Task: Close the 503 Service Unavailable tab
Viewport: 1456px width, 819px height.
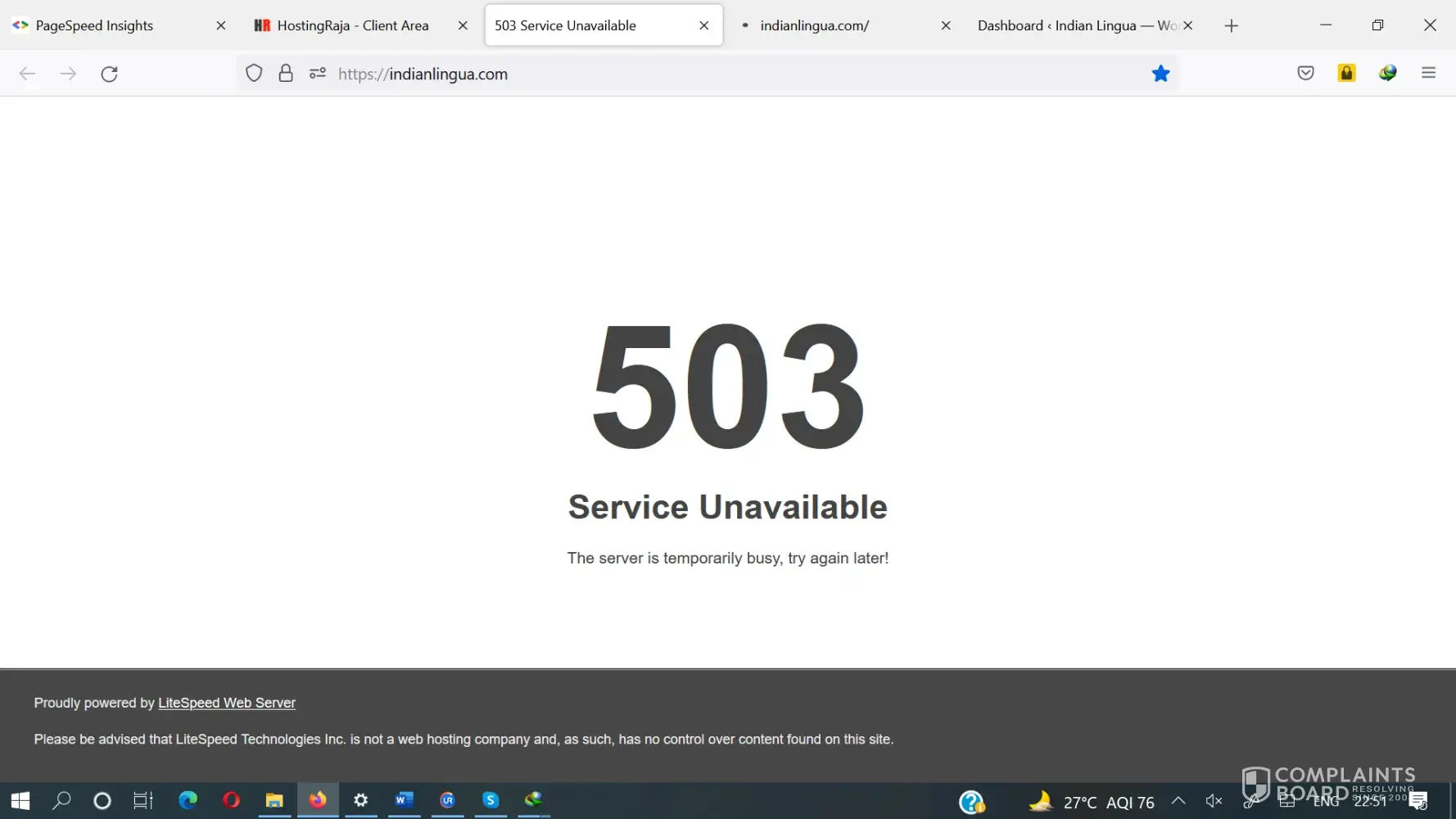Action: [703, 25]
